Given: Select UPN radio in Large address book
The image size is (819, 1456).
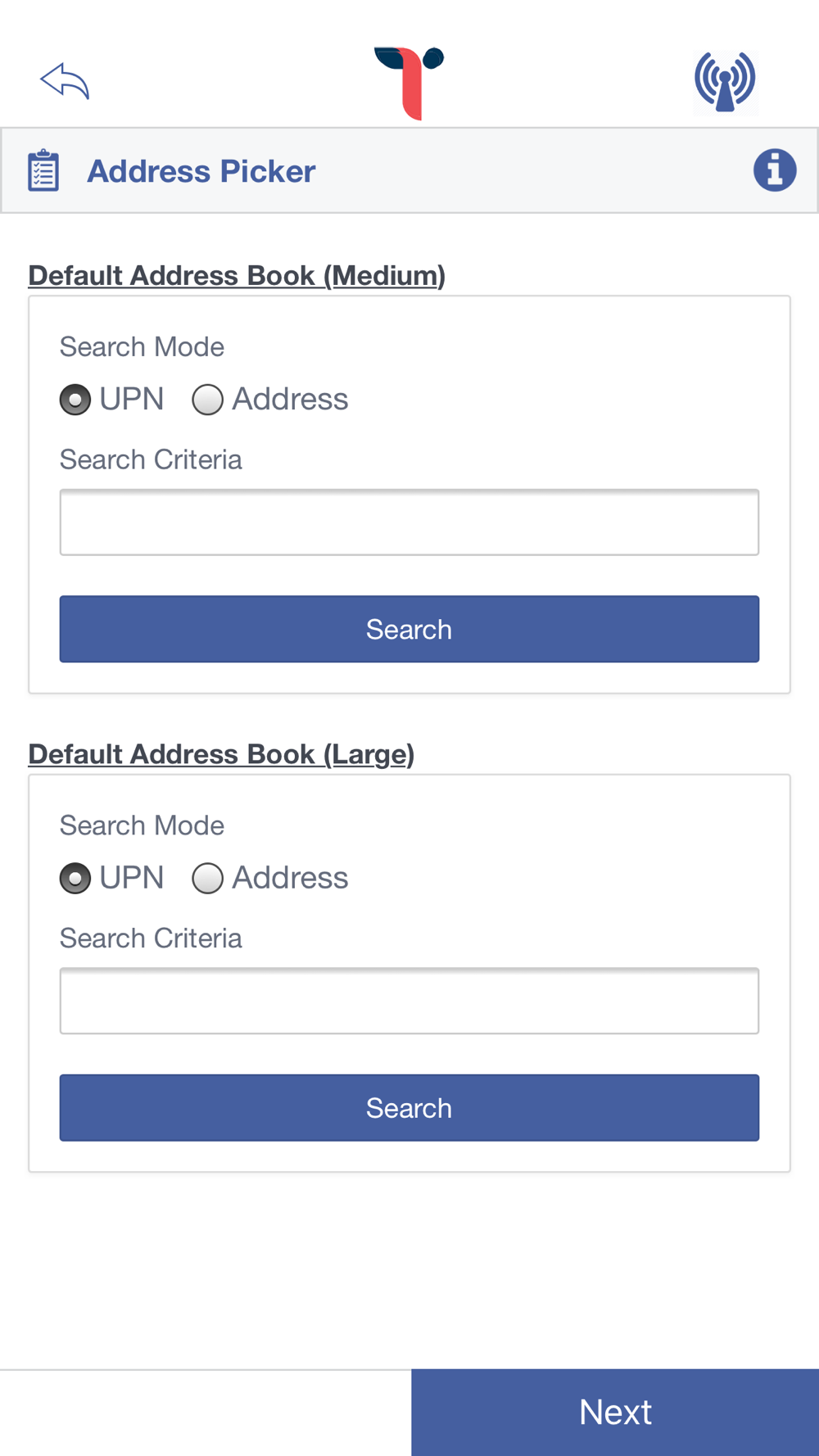Looking at the screenshot, I should pos(75,879).
